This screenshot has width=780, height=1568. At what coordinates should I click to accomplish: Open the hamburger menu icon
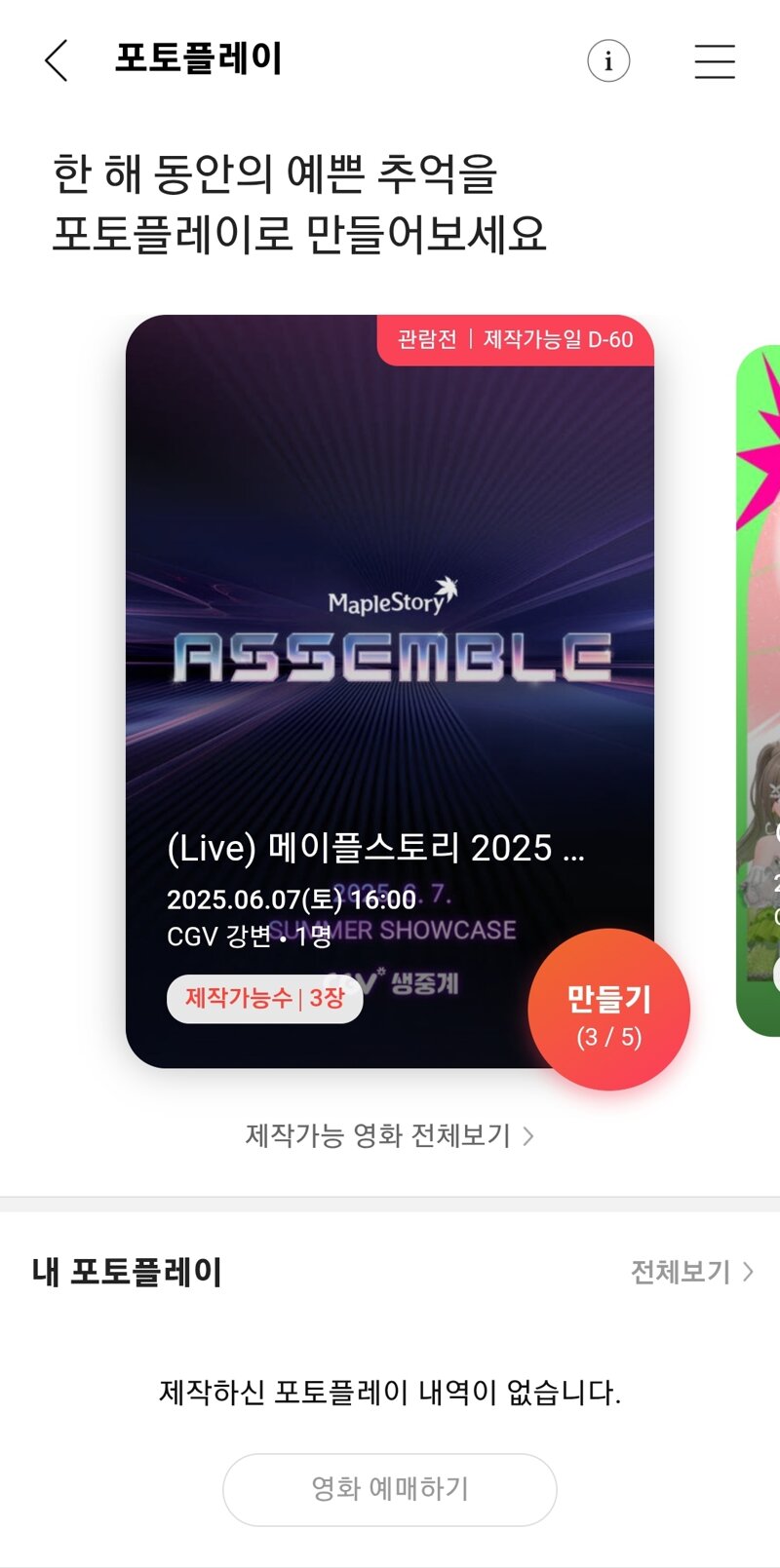point(715,60)
